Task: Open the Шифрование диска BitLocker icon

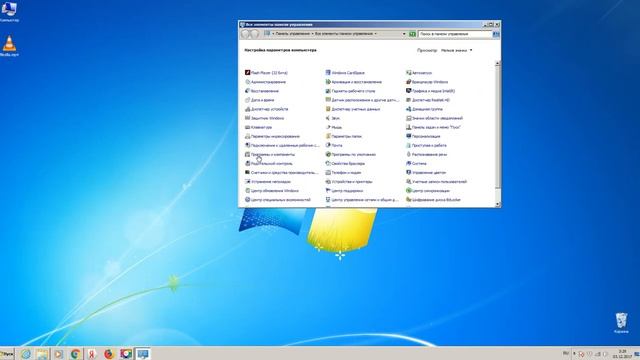Action: (x=409, y=200)
